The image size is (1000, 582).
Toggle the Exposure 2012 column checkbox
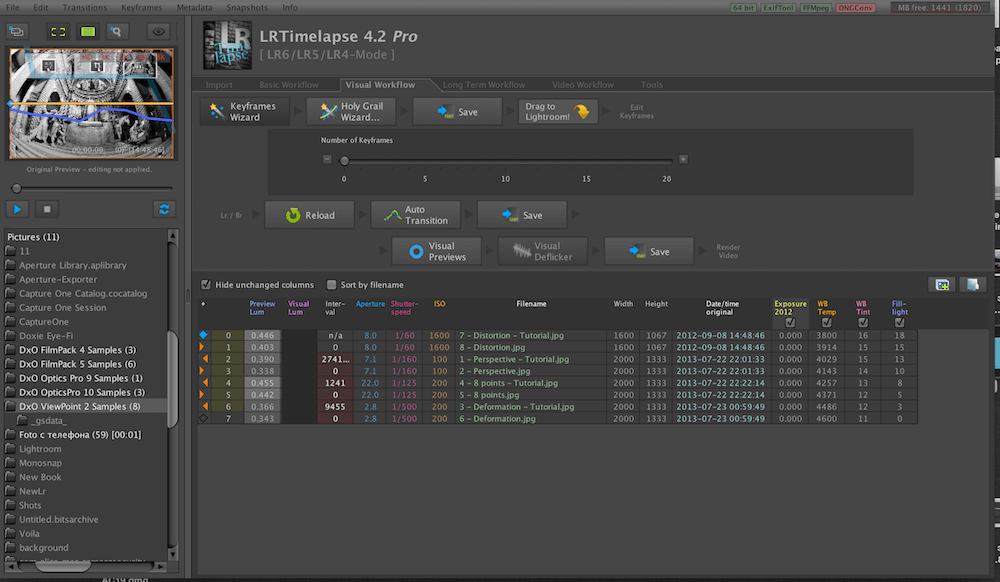(790, 323)
